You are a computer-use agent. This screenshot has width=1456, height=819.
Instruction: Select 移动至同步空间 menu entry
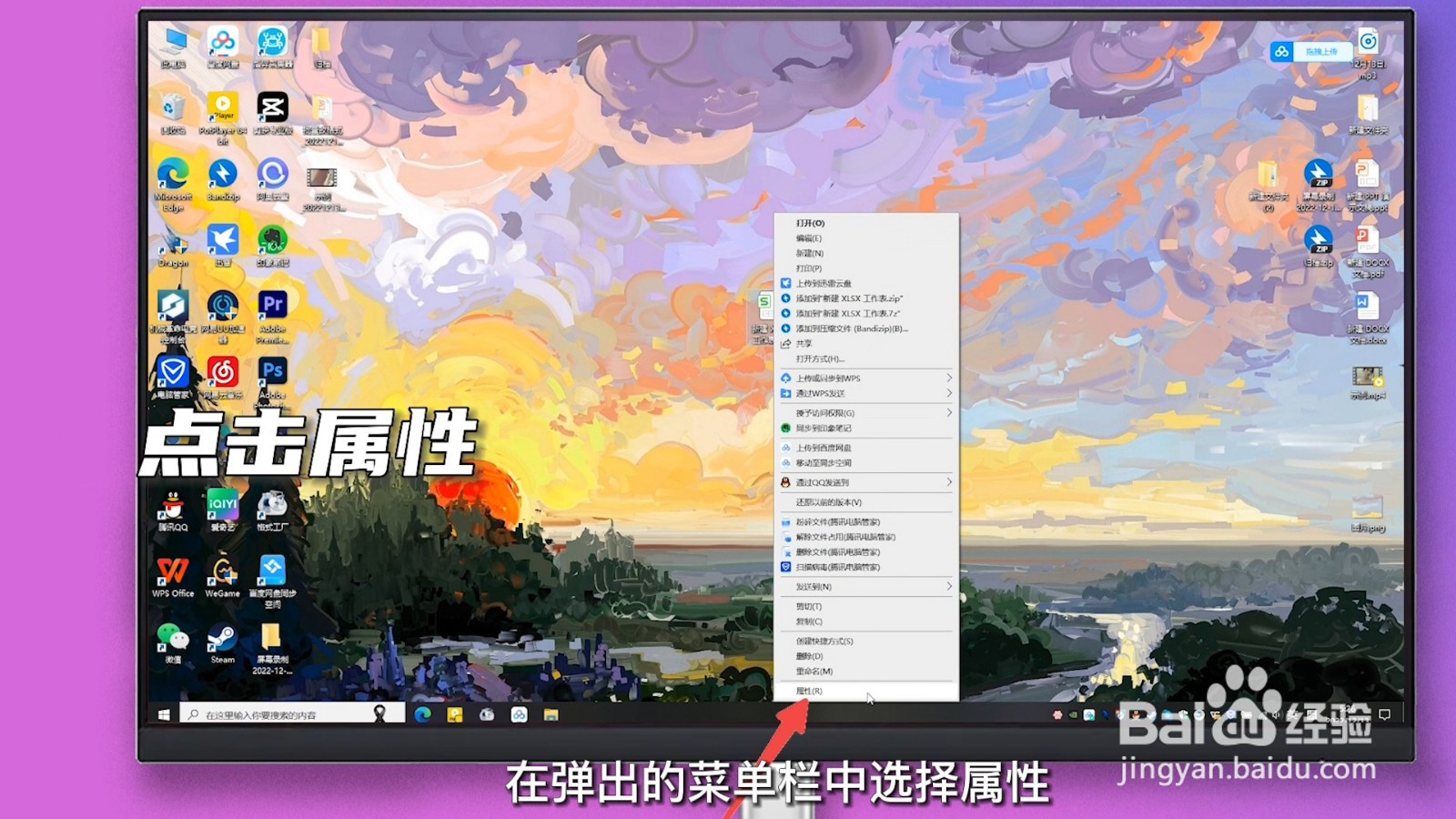pyautogui.click(x=865, y=463)
